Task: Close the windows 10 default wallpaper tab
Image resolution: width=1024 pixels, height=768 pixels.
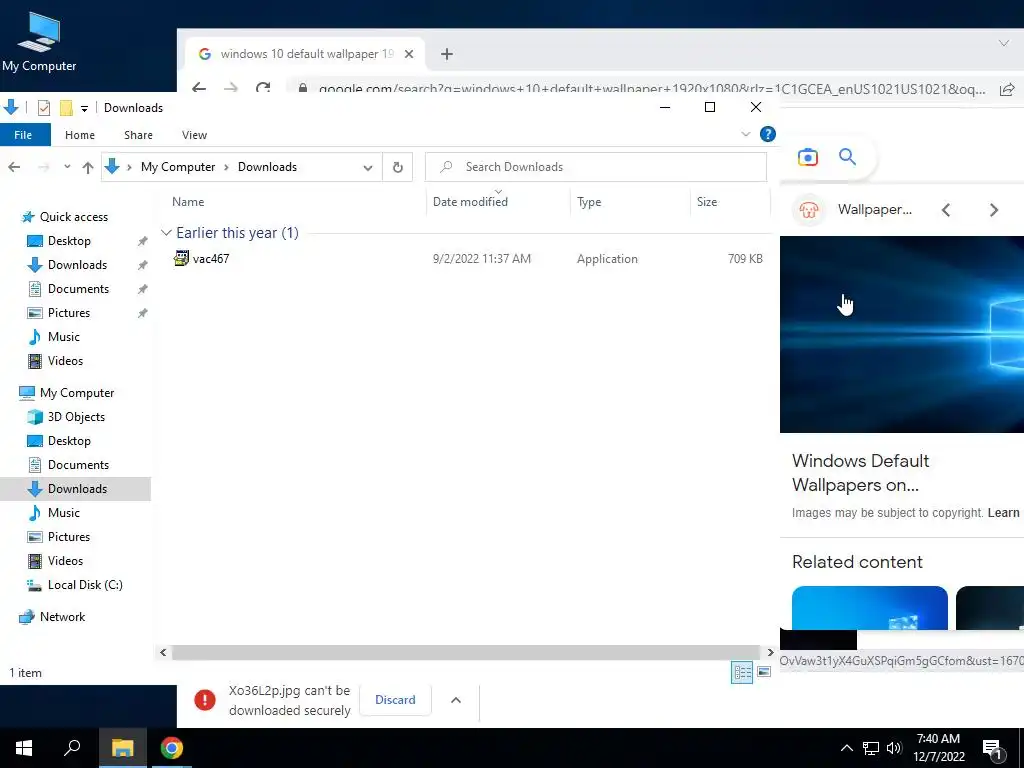Action: click(409, 54)
